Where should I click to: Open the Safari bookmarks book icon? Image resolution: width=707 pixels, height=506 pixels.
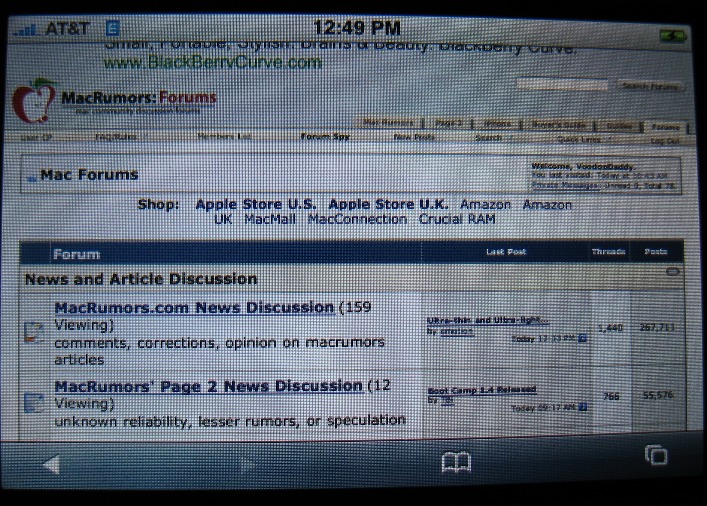(x=456, y=462)
